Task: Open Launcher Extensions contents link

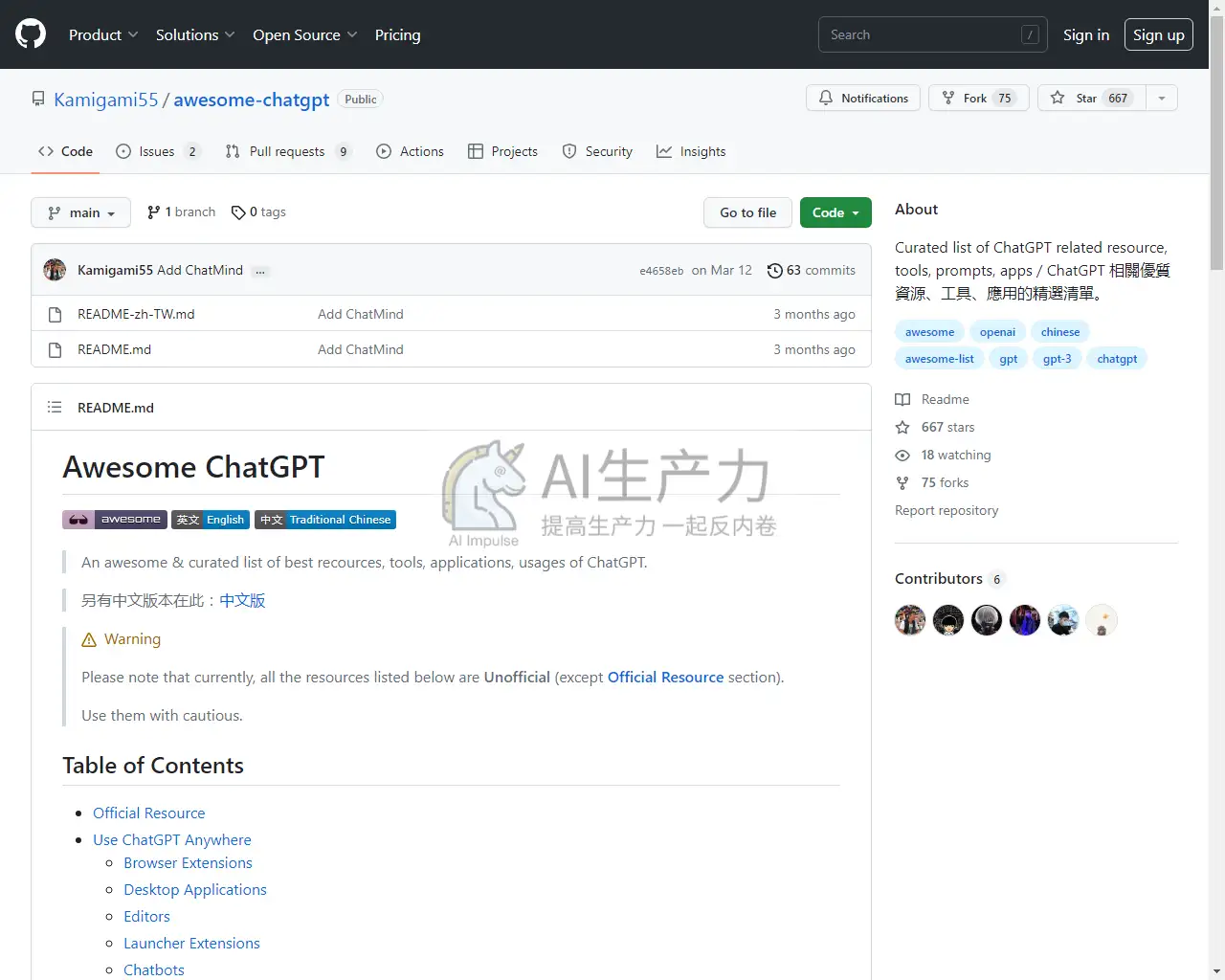Action: tap(191, 943)
